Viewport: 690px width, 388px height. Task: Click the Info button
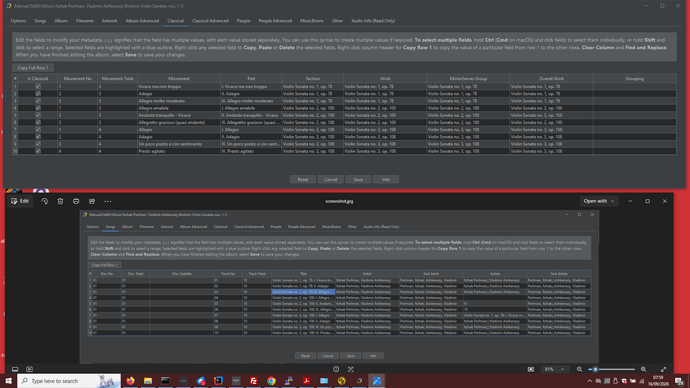(x=386, y=179)
